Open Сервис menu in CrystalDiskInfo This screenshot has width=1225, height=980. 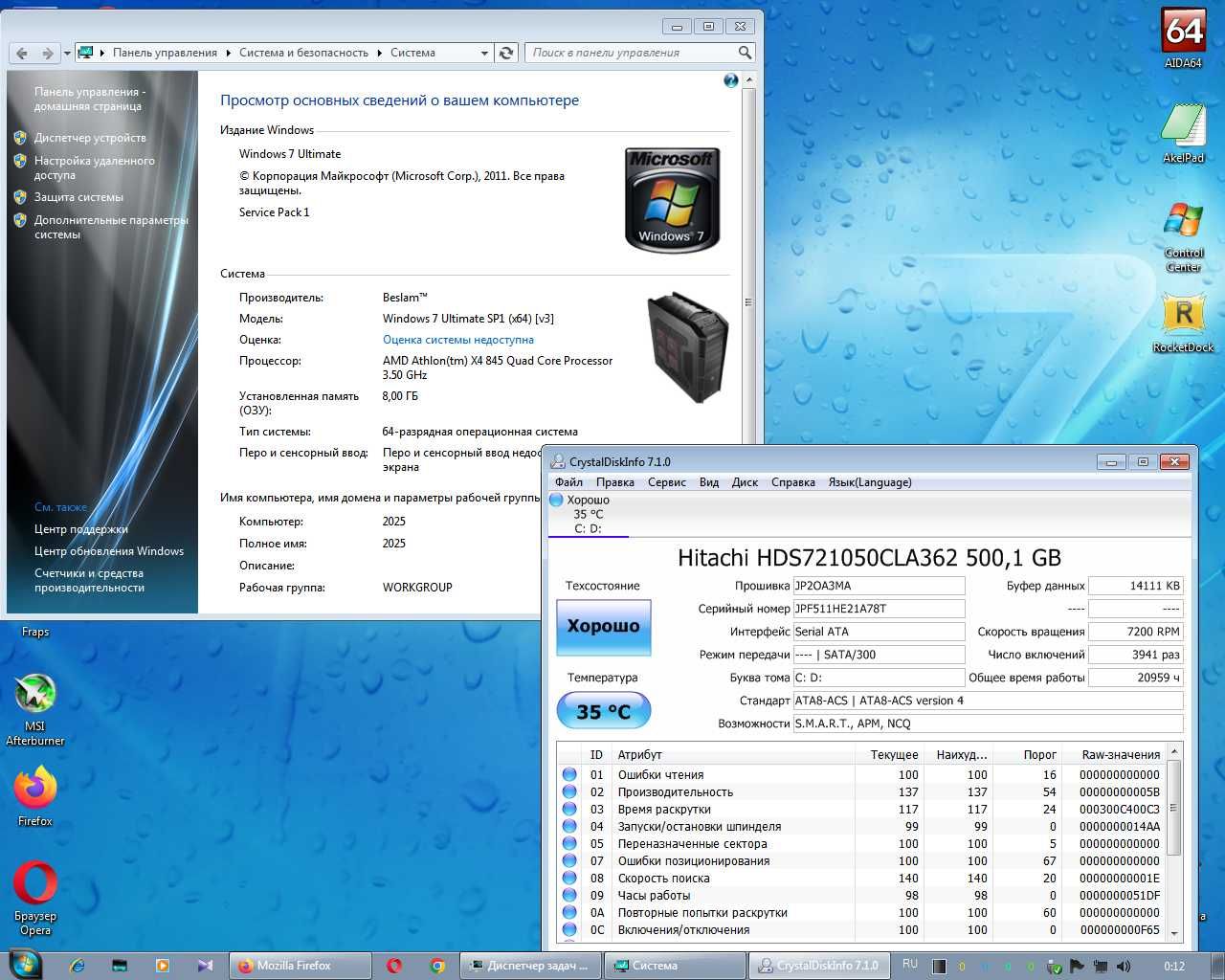pos(666,482)
